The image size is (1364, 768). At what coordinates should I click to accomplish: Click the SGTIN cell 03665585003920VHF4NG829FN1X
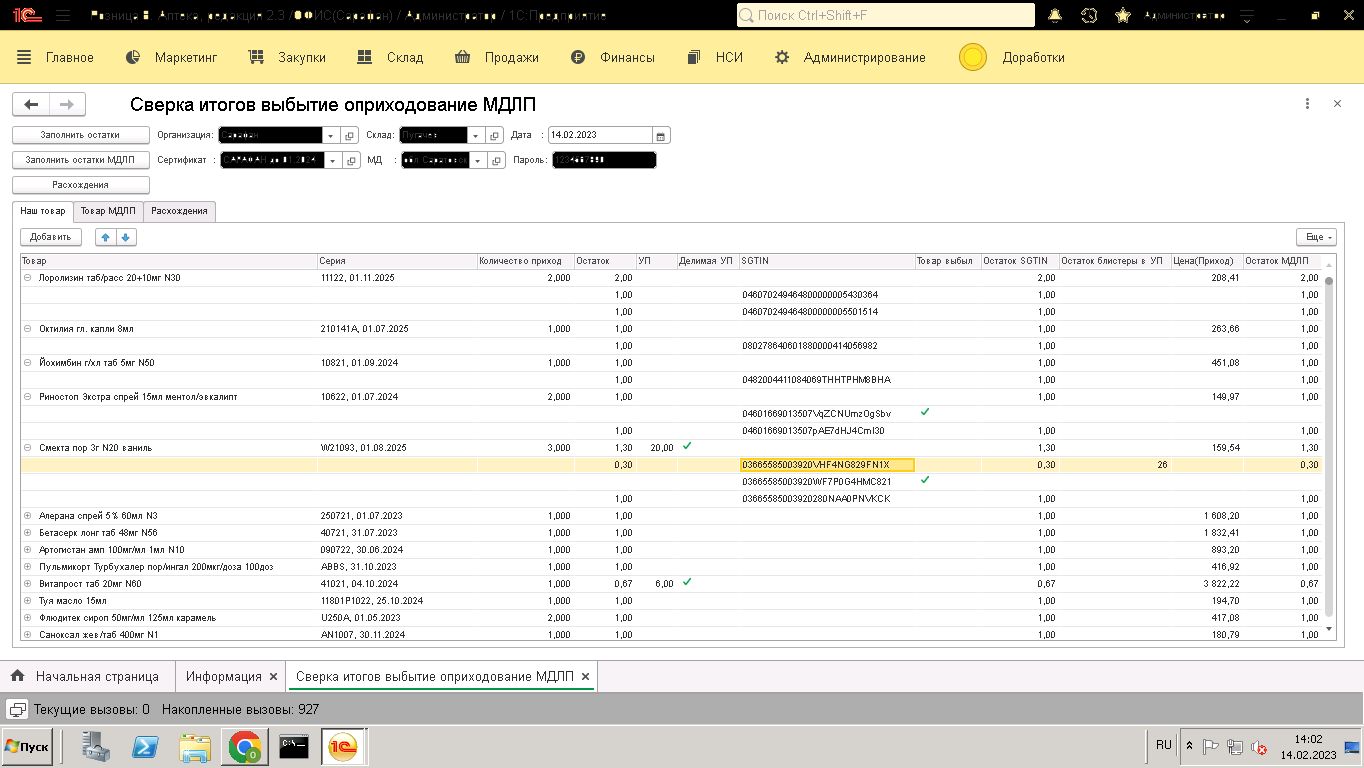point(826,465)
